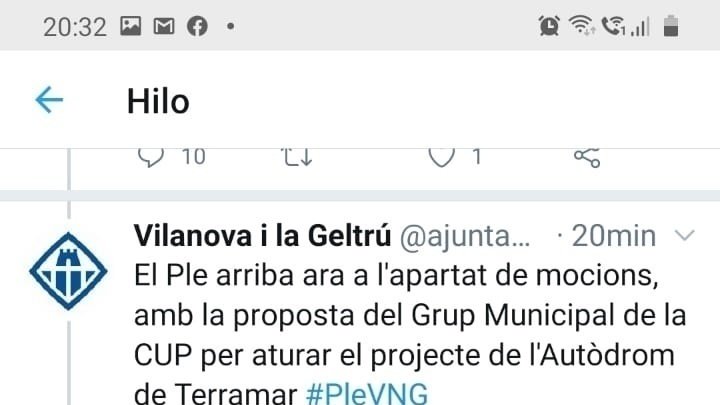Viewport: 720px width, 405px height.
Task: Open Vilanova i la Geltrú profile avatar
Action: click(68, 271)
